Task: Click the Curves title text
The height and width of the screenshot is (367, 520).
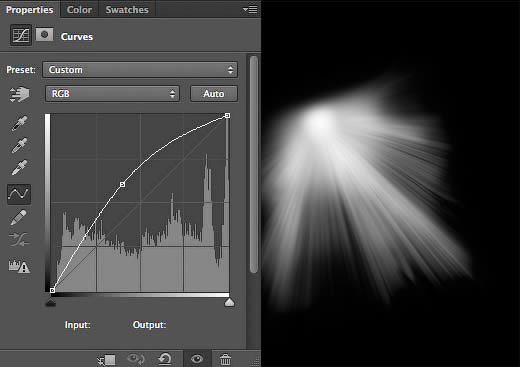Action: pyautogui.click(x=77, y=37)
